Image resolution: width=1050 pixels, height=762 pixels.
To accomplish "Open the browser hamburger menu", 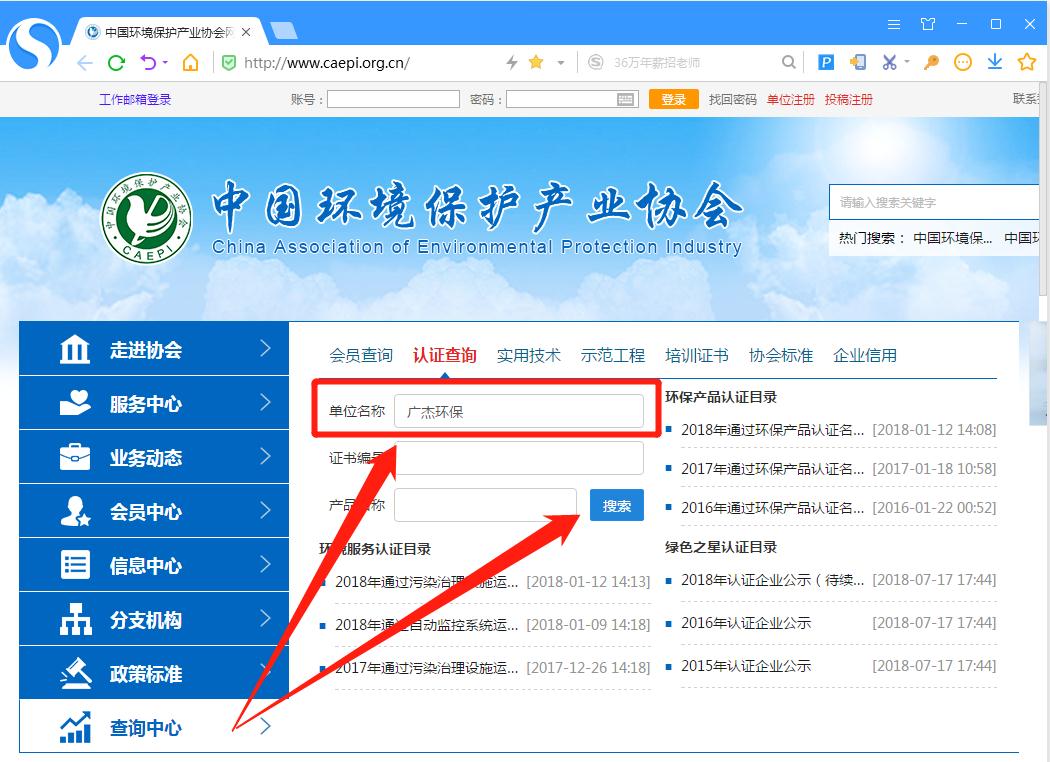I will click(894, 24).
